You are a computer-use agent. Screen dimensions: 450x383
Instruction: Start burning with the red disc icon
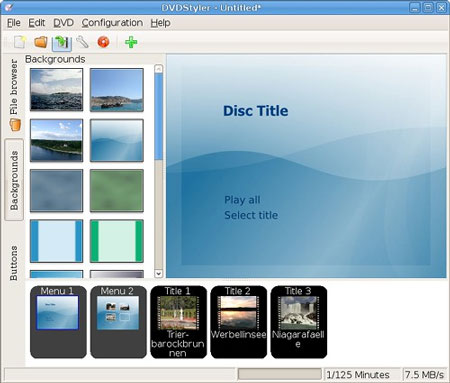click(x=103, y=42)
